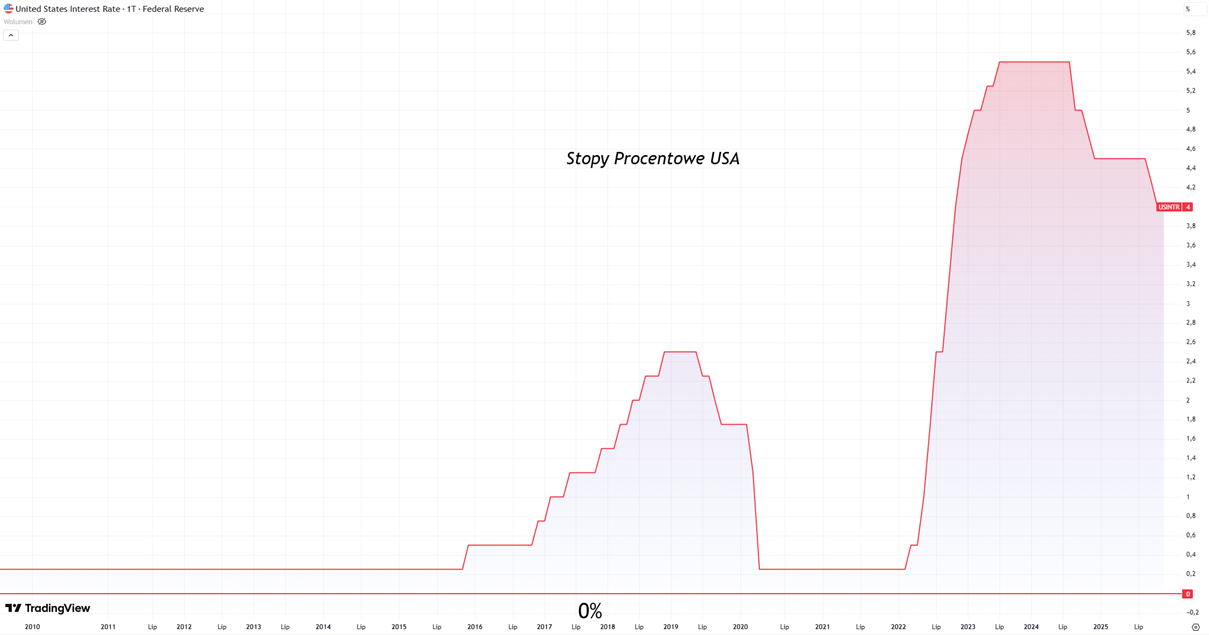This screenshot has height=635, width=1209.
Task: Click the United States Interest Rate title
Action: tap(68, 9)
